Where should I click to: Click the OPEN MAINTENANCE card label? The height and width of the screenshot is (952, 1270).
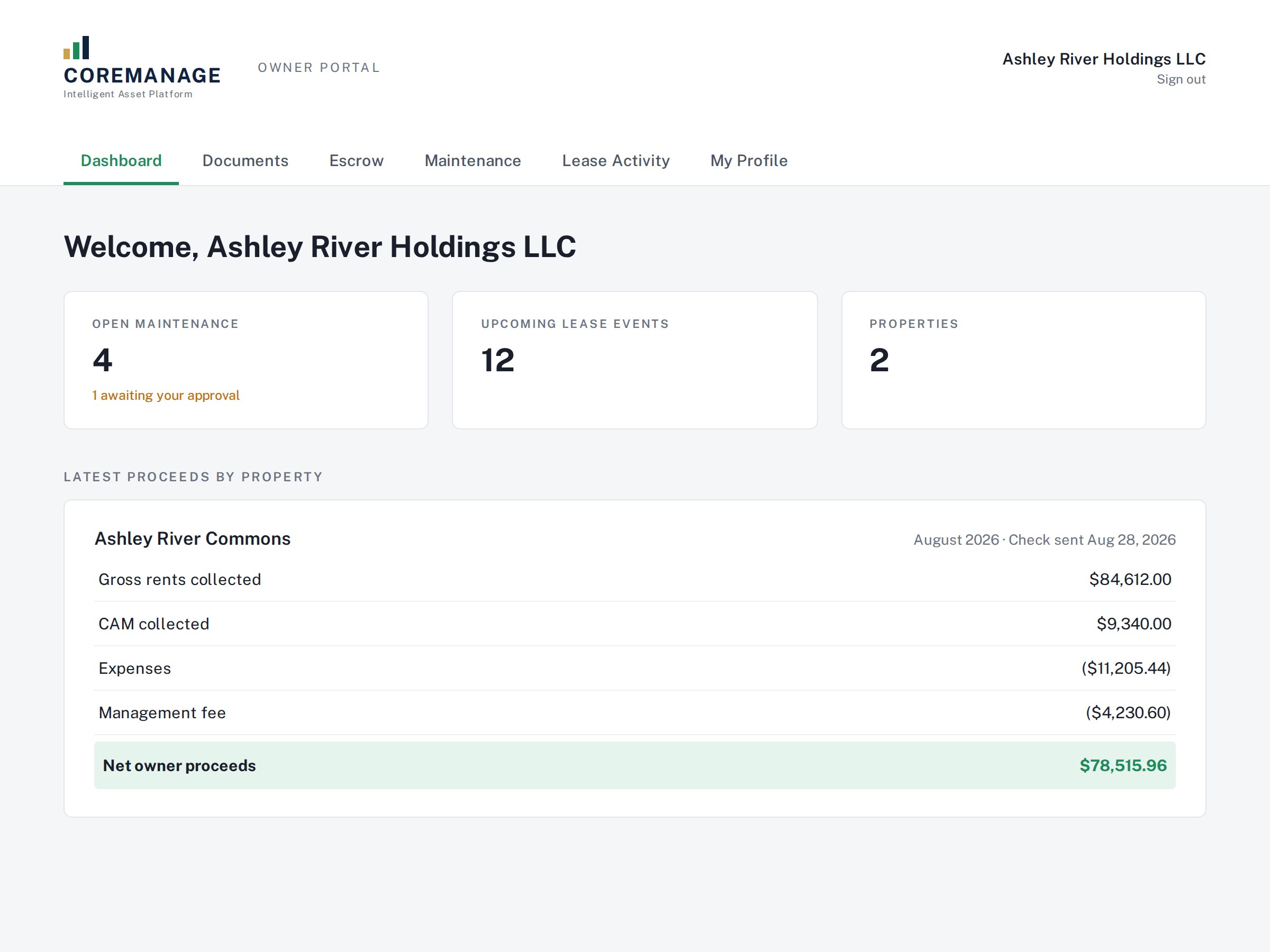(165, 324)
